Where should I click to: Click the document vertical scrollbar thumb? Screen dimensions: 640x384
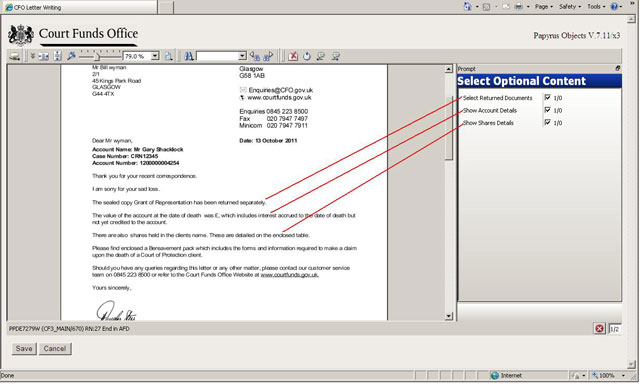449,128
